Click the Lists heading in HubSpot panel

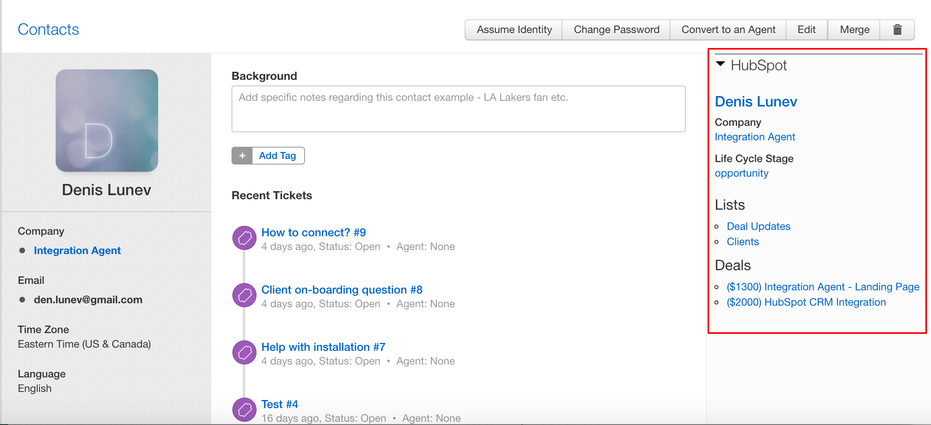(730, 205)
